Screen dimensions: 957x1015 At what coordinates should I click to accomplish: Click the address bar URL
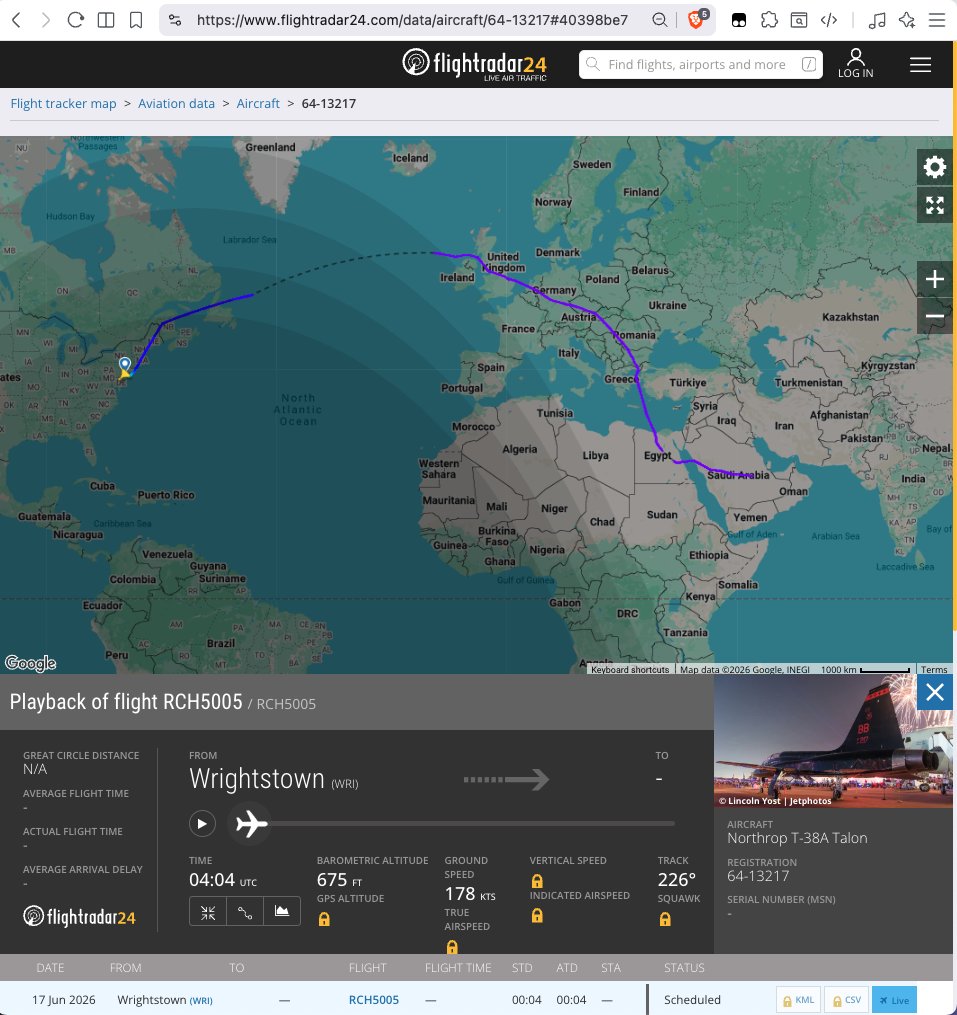coord(412,20)
